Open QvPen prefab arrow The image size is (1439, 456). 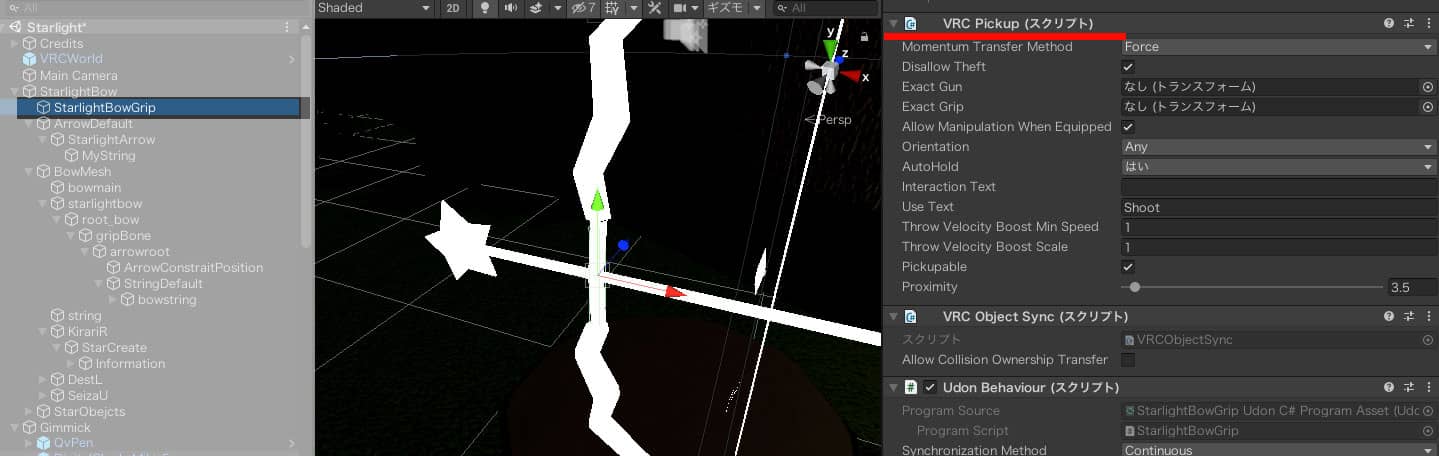(292, 443)
